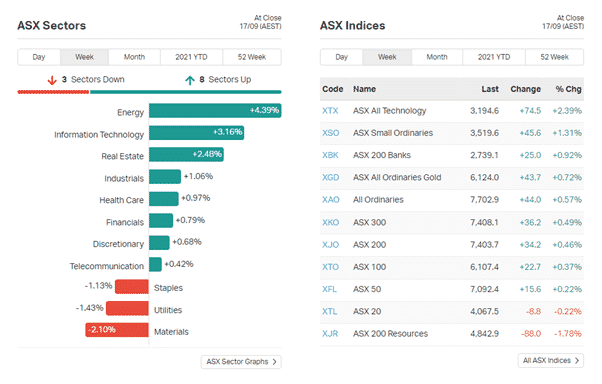Viewport: 602px width, 384px height.
Task: Open the Month tab in ASX Indices
Action: (x=437, y=57)
